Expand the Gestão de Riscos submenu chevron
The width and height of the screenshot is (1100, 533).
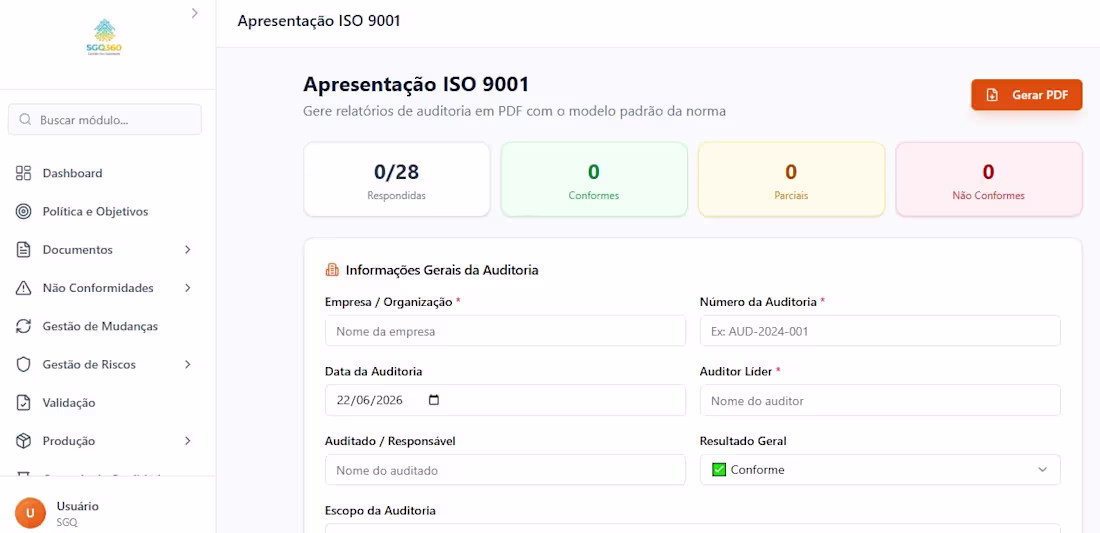187,365
